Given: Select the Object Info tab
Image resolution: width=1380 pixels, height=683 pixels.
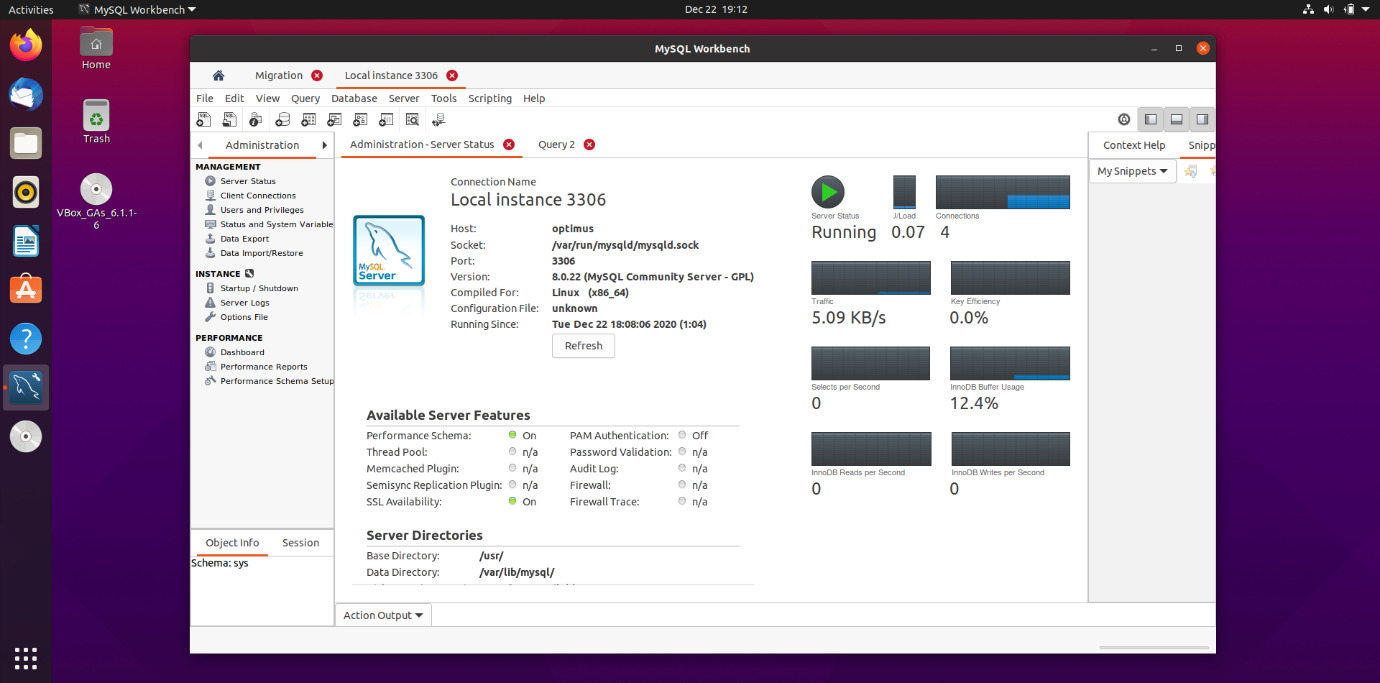Looking at the screenshot, I should pos(232,542).
